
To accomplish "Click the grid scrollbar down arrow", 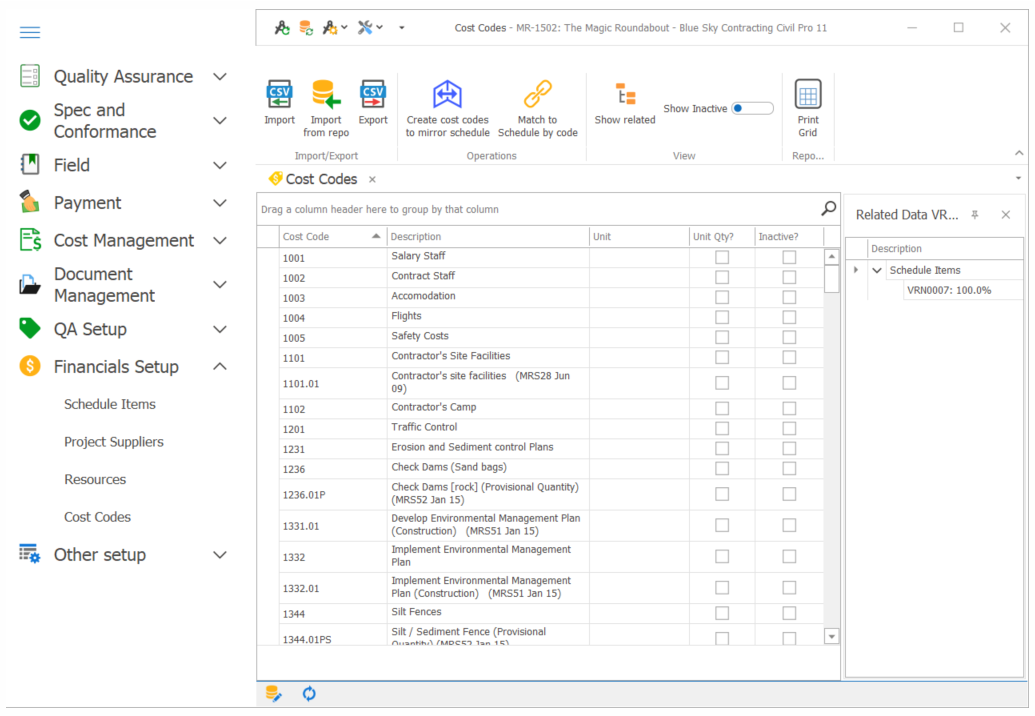I will tap(832, 636).
